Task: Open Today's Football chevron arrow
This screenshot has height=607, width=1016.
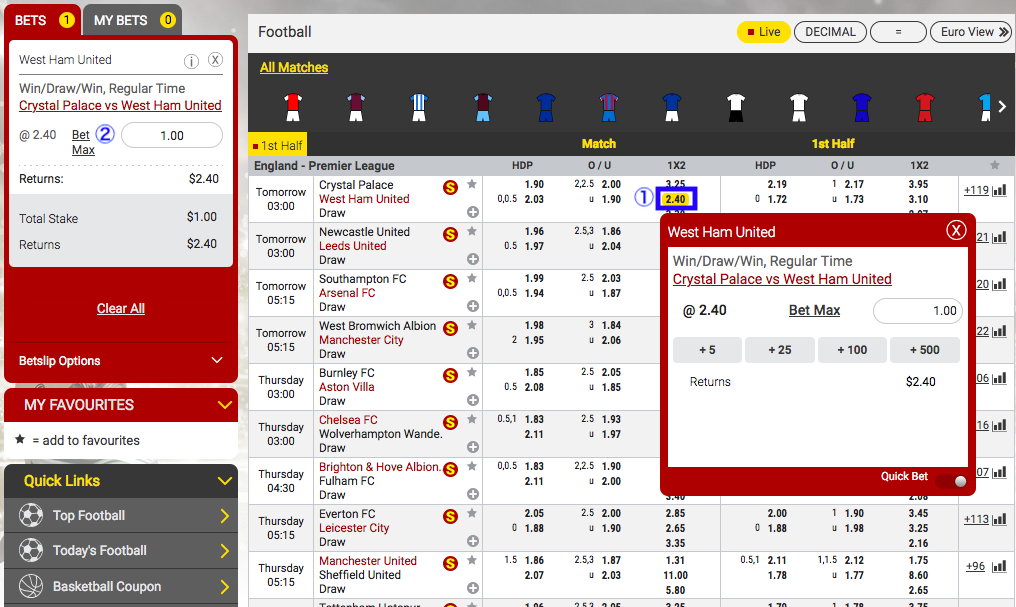Action: coord(225,551)
